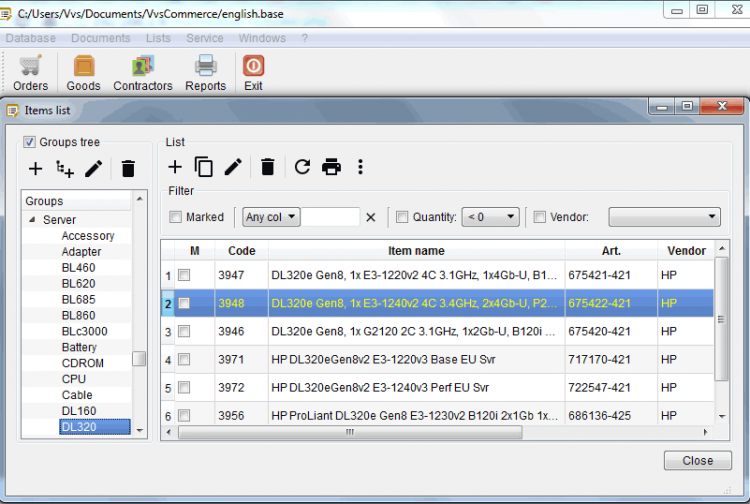Open the Quantity condition dropdown
Image resolution: width=750 pixels, height=504 pixels.
coord(490,217)
